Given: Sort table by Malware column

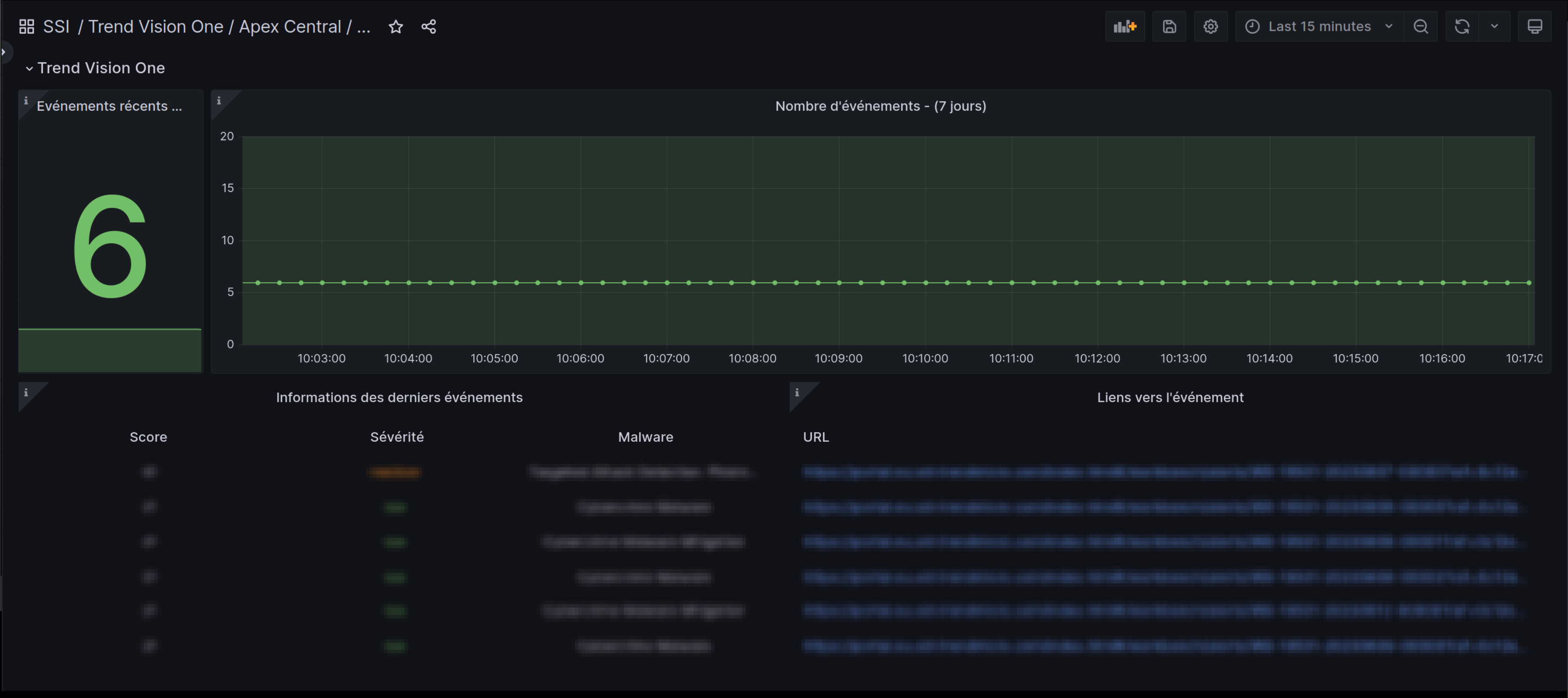Looking at the screenshot, I should (645, 437).
